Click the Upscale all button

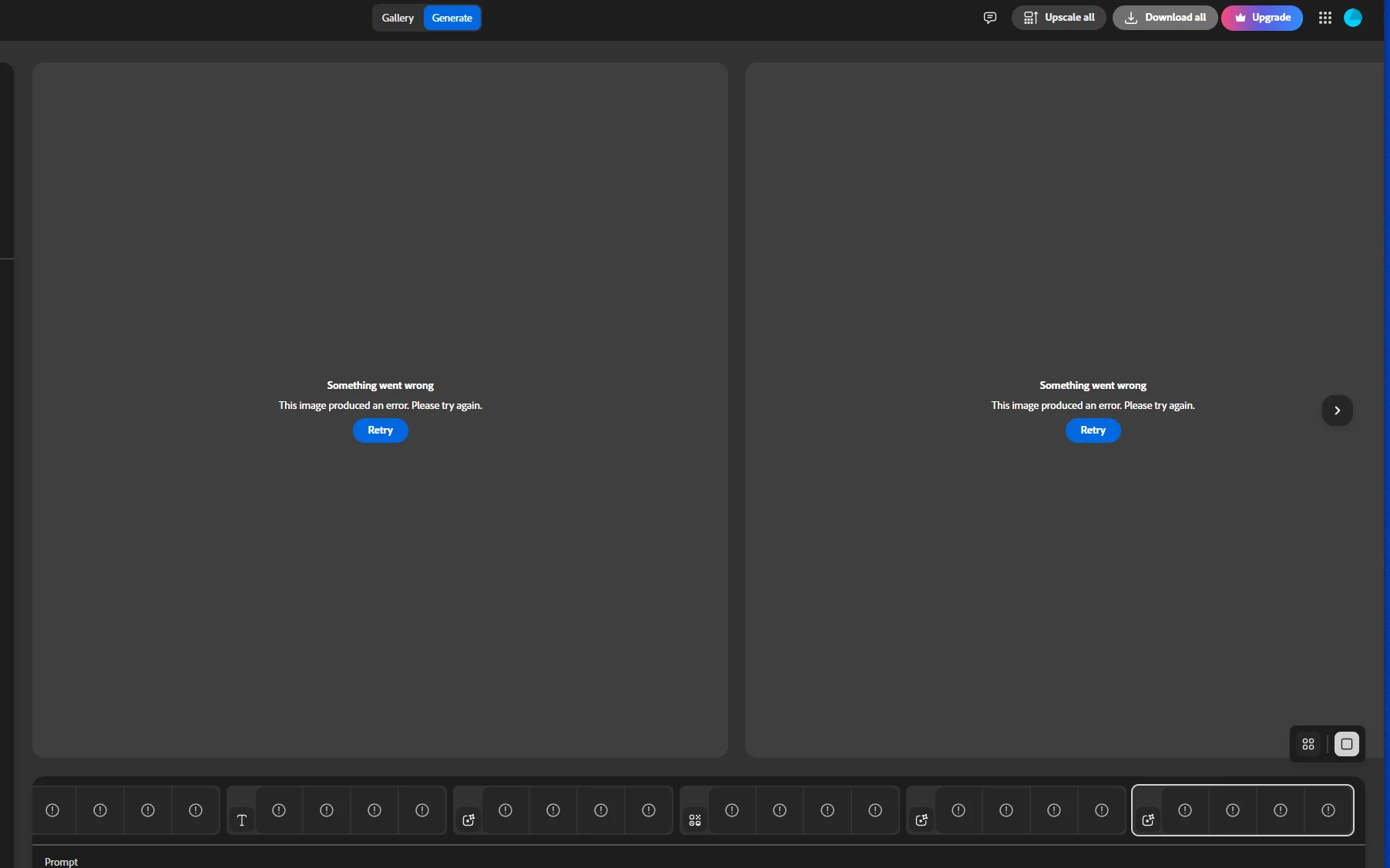1059,18
